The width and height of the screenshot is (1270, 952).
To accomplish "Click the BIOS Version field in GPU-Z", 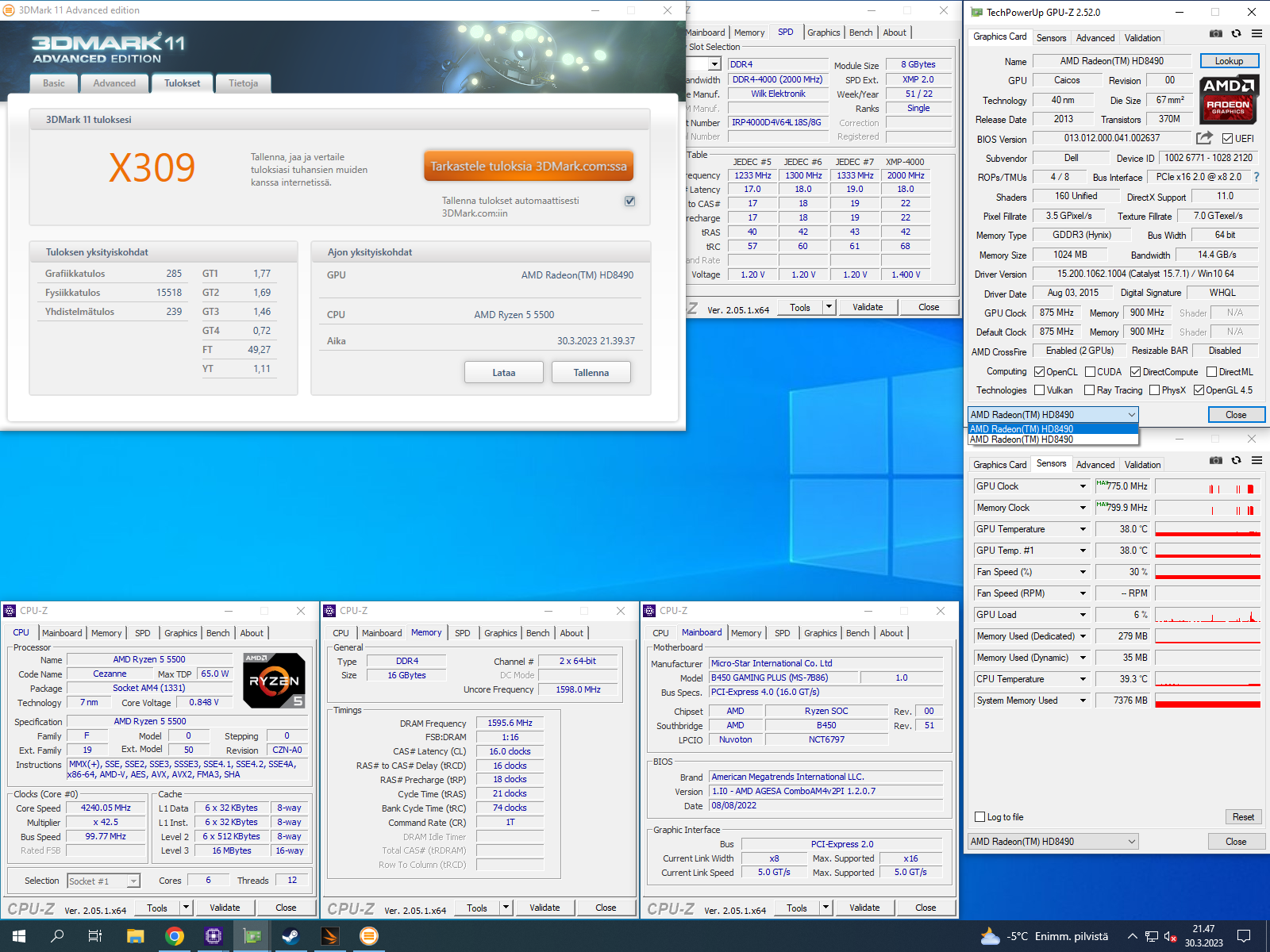I will click(x=1112, y=138).
